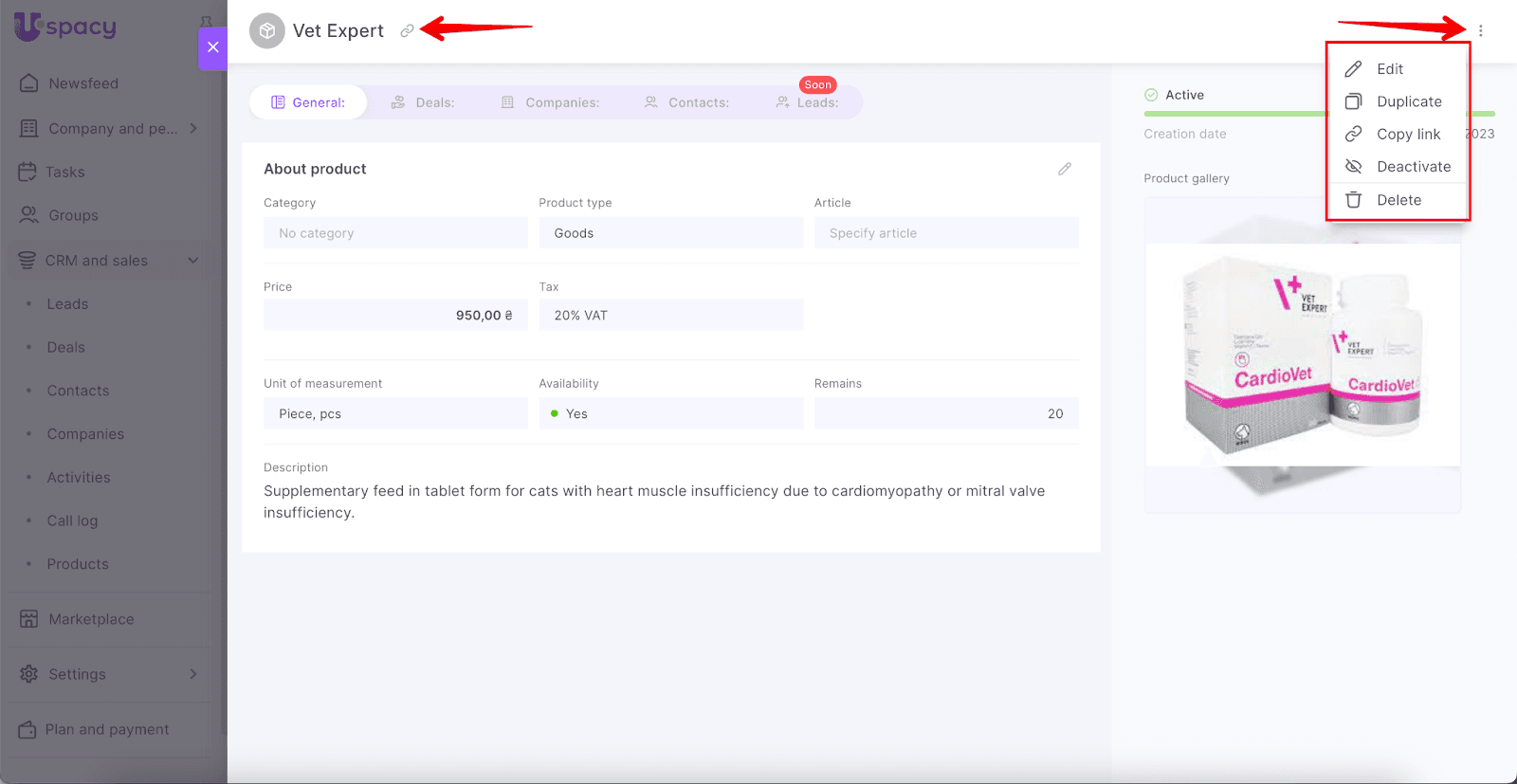Go to Tasks in the sidebar
Image resolution: width=1517 pixels, height=784 pixels.
point(64,172)
